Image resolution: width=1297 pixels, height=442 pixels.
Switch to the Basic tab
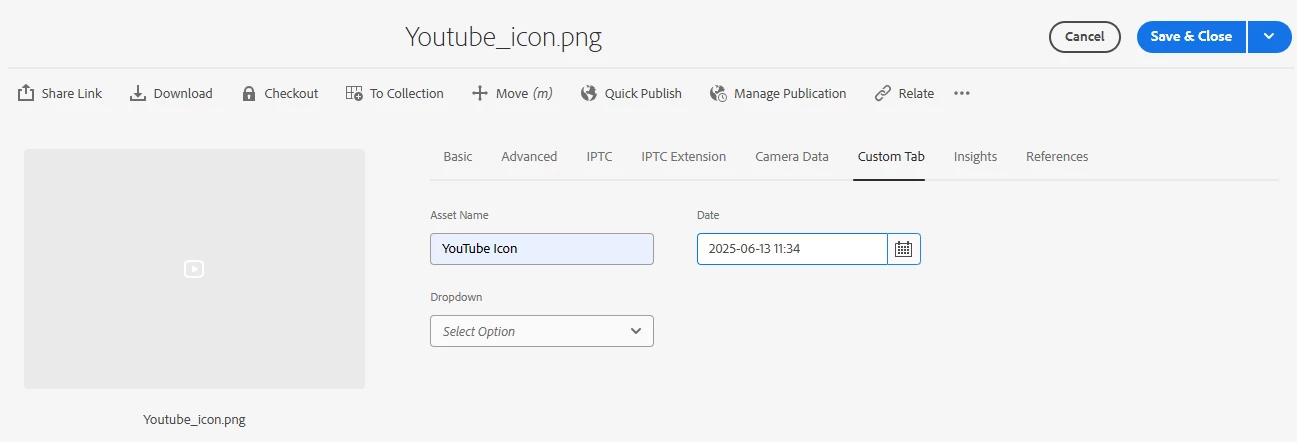pos(458,156)
